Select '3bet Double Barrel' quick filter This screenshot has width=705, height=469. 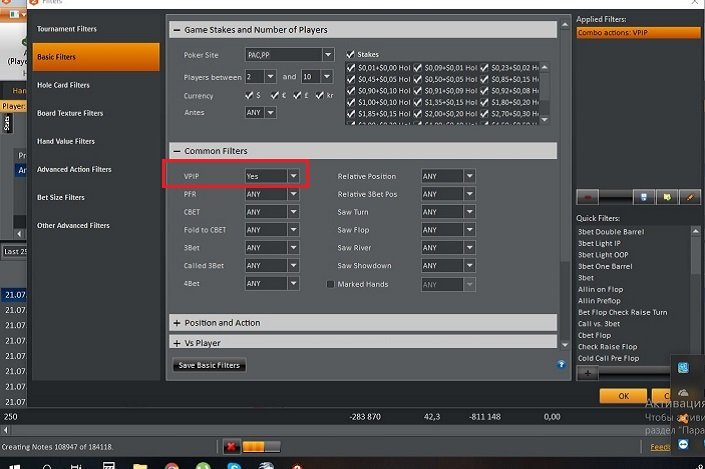point(612,232)
